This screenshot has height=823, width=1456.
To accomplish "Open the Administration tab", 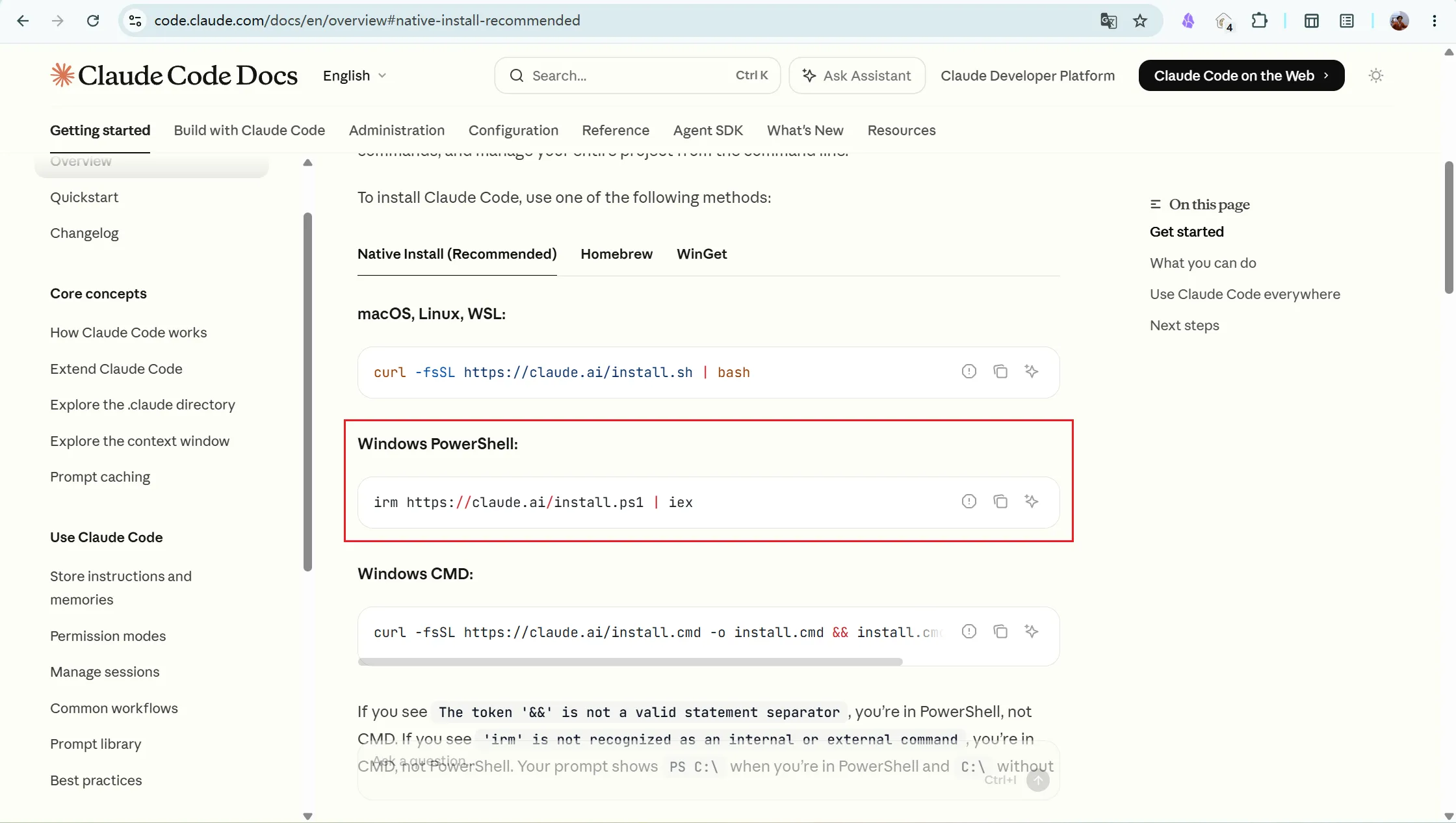I will [x=396, y=130].
